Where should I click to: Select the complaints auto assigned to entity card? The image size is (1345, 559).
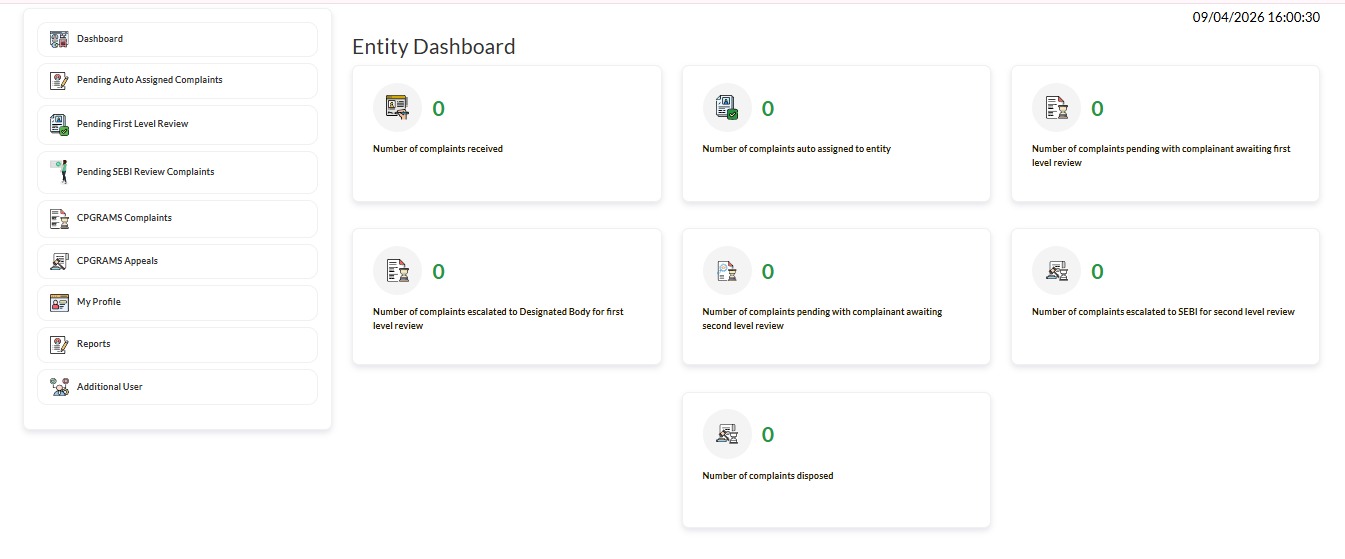pyautogui.click(x=836, y=134)
